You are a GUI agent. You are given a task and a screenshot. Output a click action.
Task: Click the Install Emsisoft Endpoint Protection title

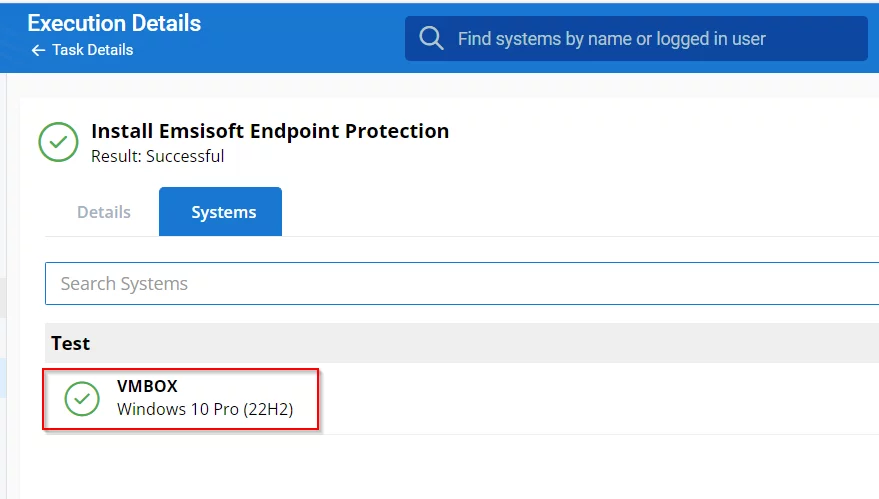270,131
